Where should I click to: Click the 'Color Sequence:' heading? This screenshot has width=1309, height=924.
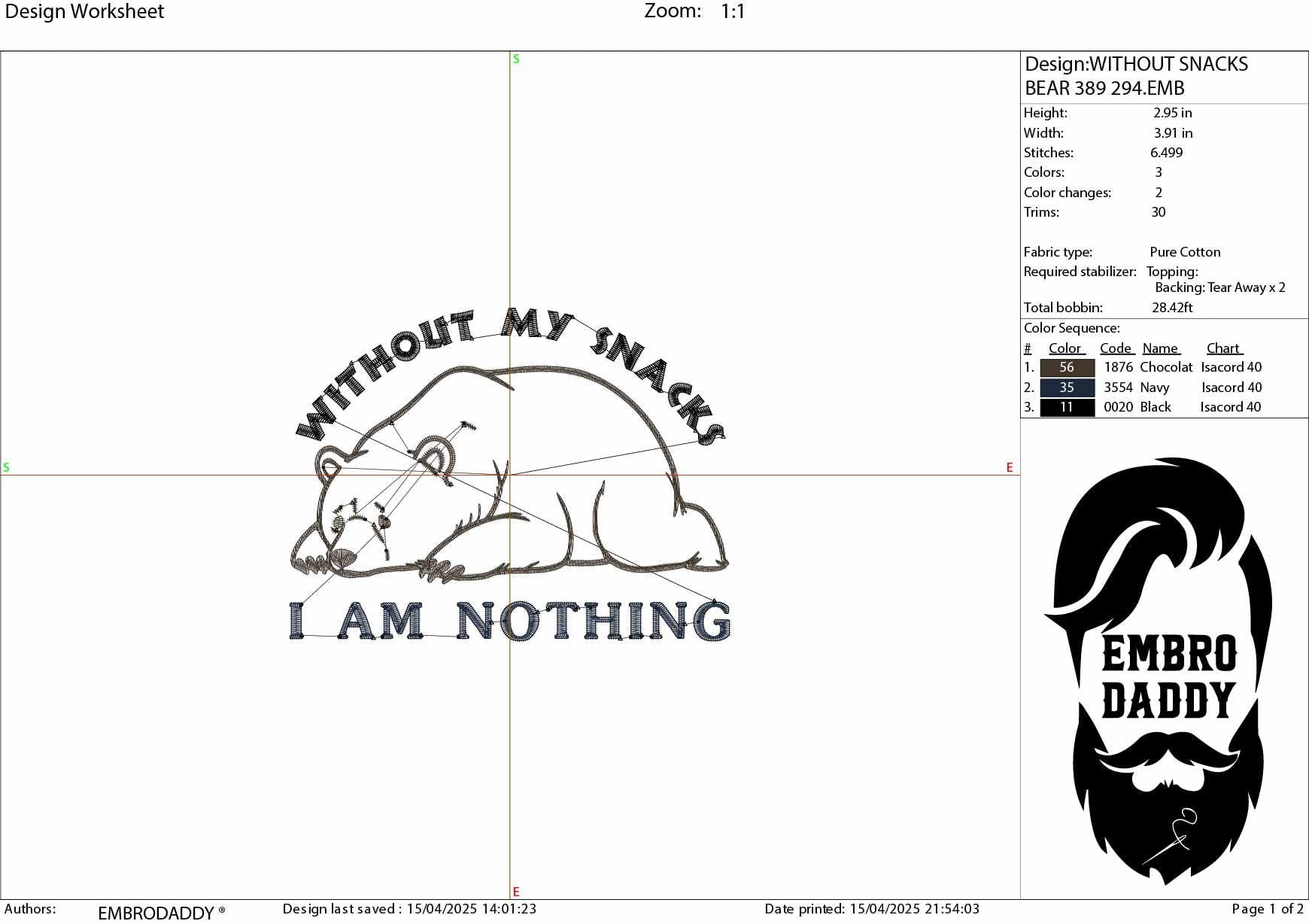tap(1071, 328)
